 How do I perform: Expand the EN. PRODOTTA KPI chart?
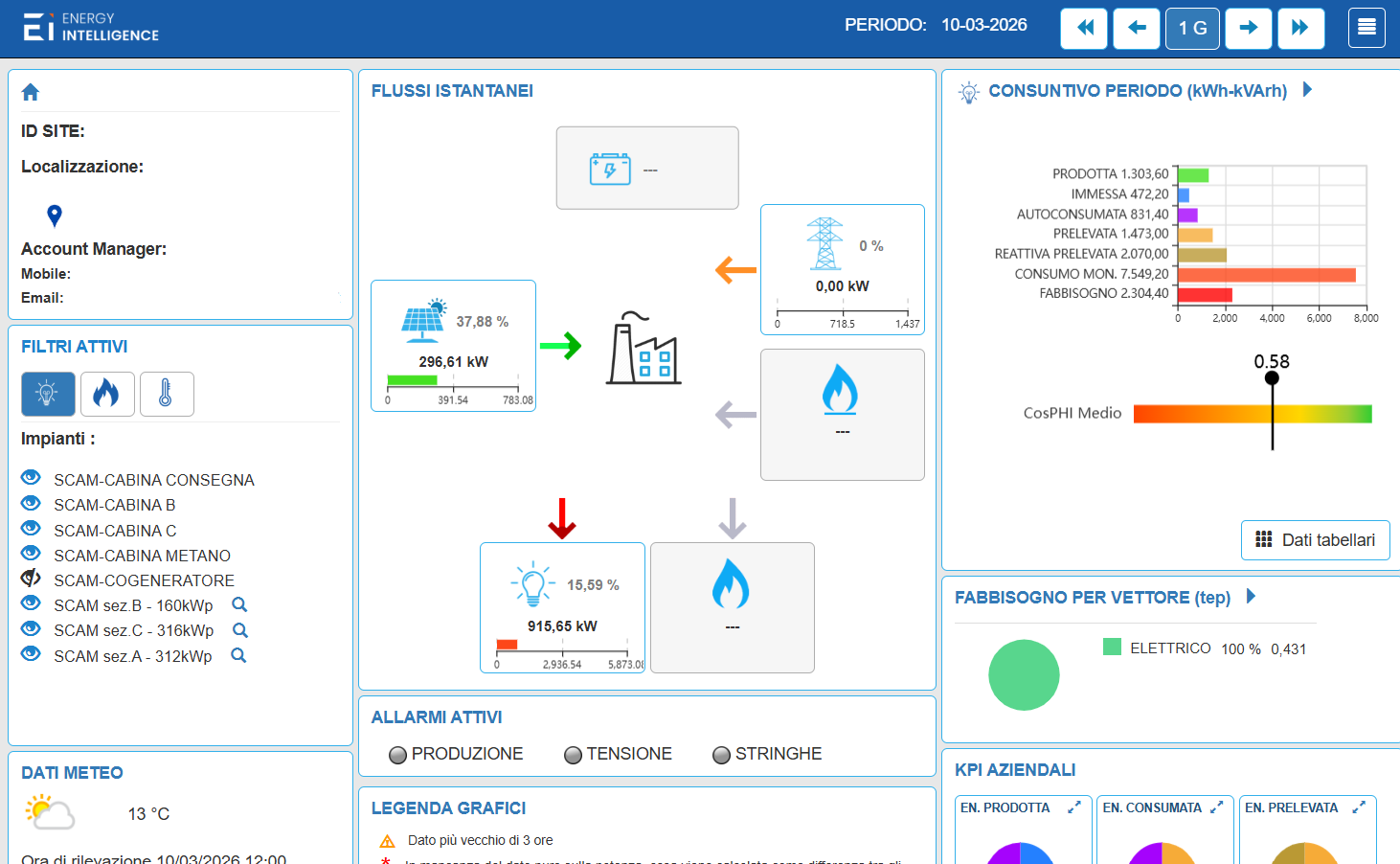point(1074,807)
